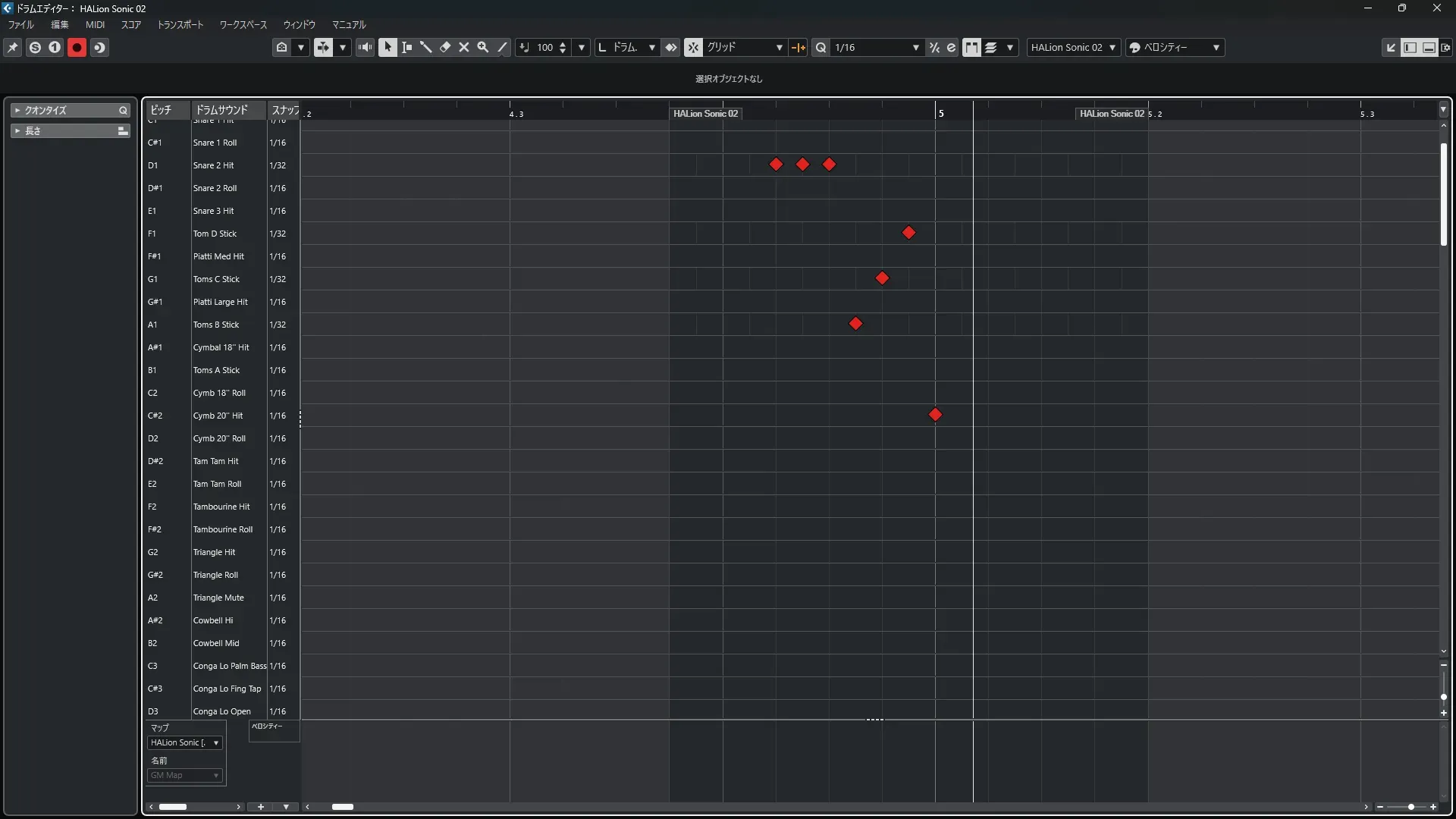The width and height of the screenshot is (1456, 819).
Task: Click the horizontal zoom slider handle
Action: pos(1411,807)
